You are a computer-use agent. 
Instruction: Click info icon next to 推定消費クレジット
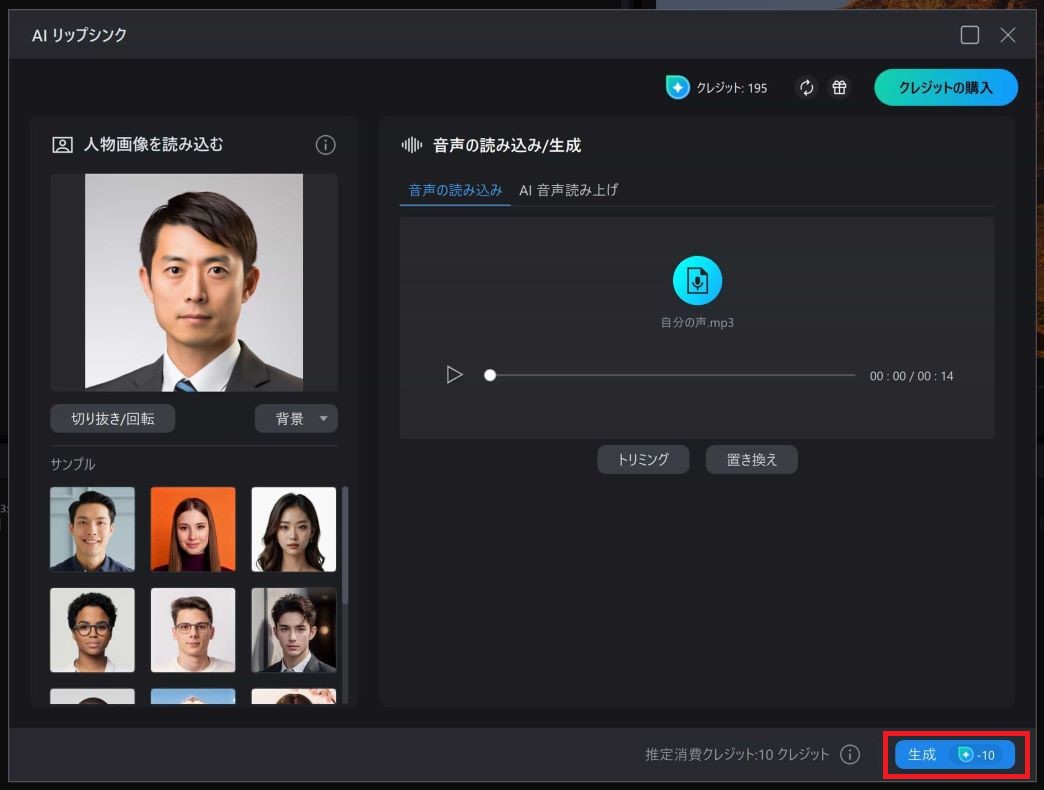tap(850, 754)
